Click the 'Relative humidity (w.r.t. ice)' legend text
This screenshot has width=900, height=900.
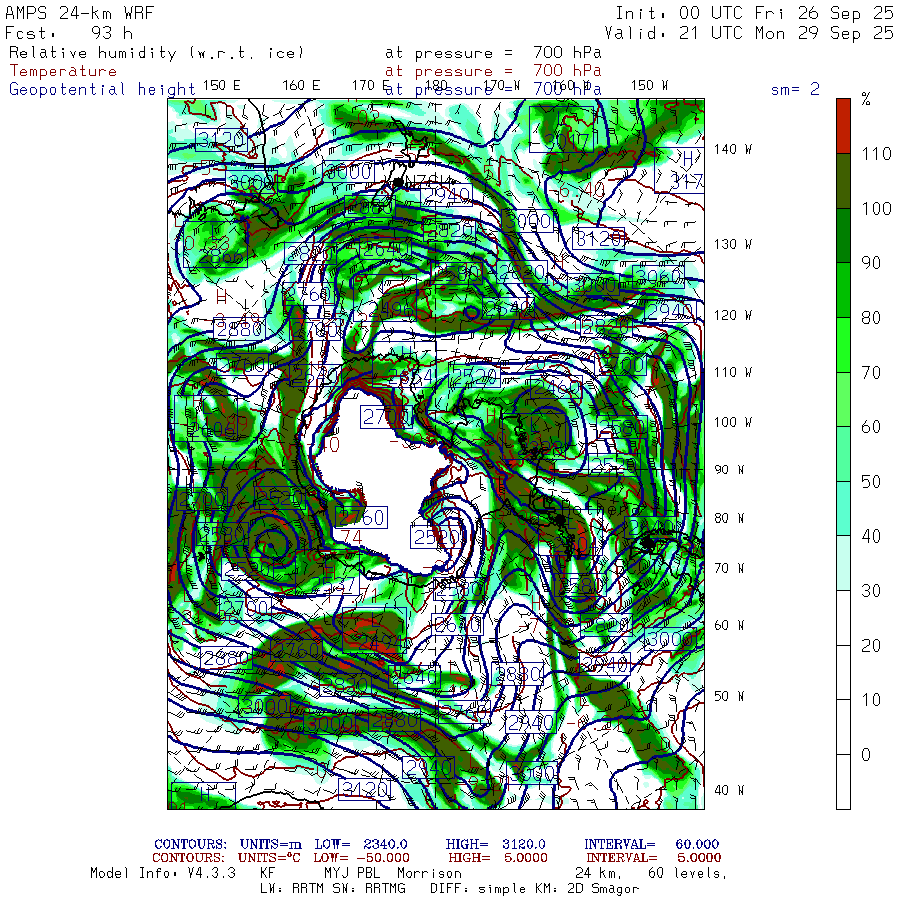[156, 53]
